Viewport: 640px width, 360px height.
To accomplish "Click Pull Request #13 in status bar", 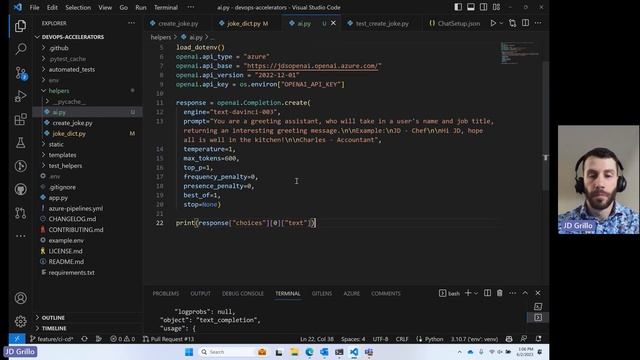I will pos(169,339).
